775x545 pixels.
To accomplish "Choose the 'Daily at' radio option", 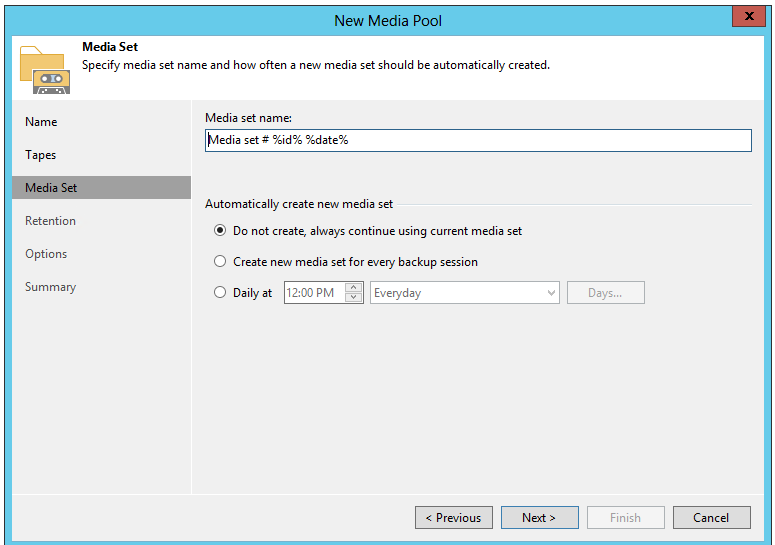I will (220, 293).
